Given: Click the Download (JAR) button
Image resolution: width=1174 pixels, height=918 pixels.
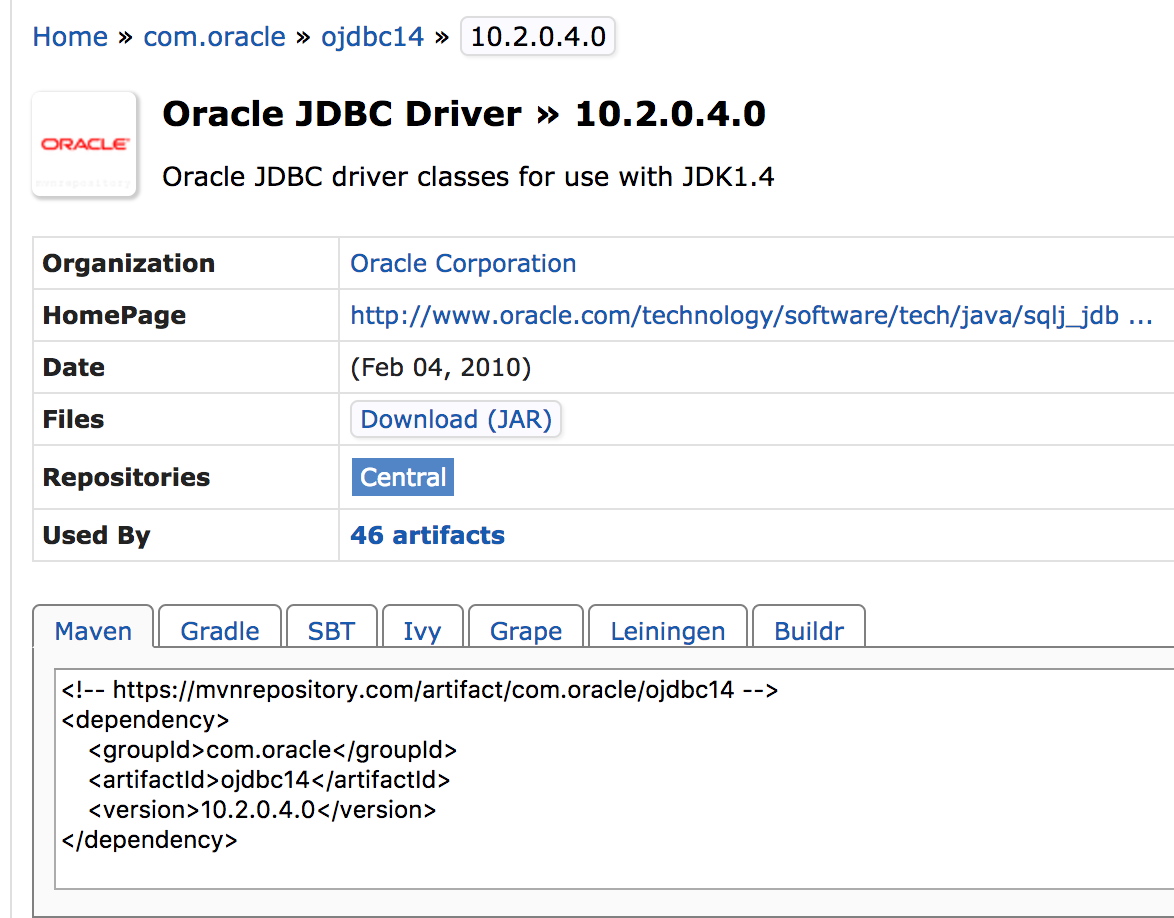Looking at the screenshot, I should point(456,419).
